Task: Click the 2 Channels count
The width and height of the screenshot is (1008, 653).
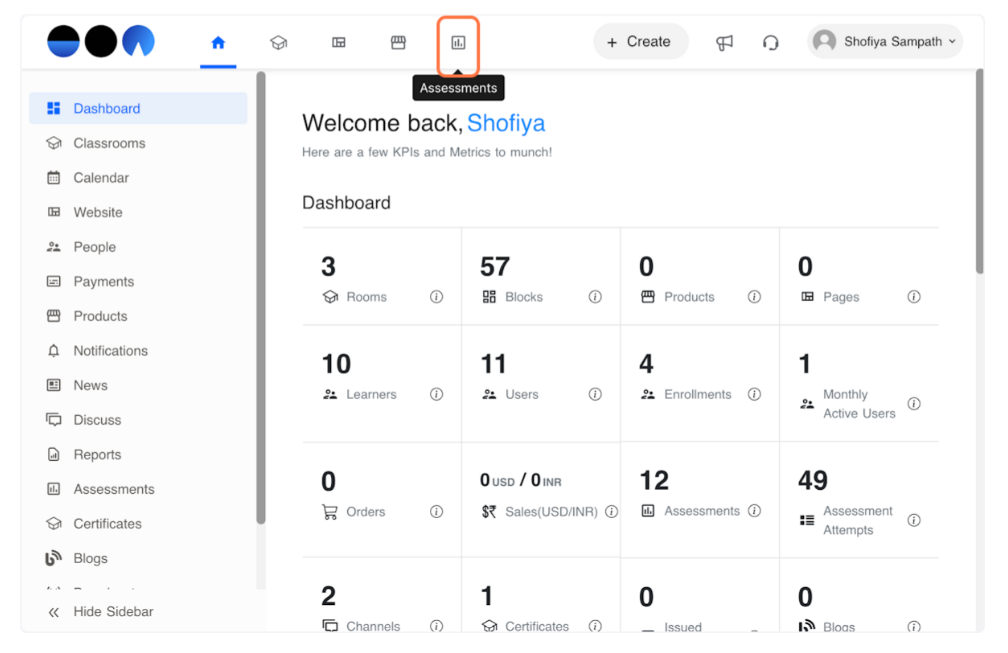Action: coord(328,596)
